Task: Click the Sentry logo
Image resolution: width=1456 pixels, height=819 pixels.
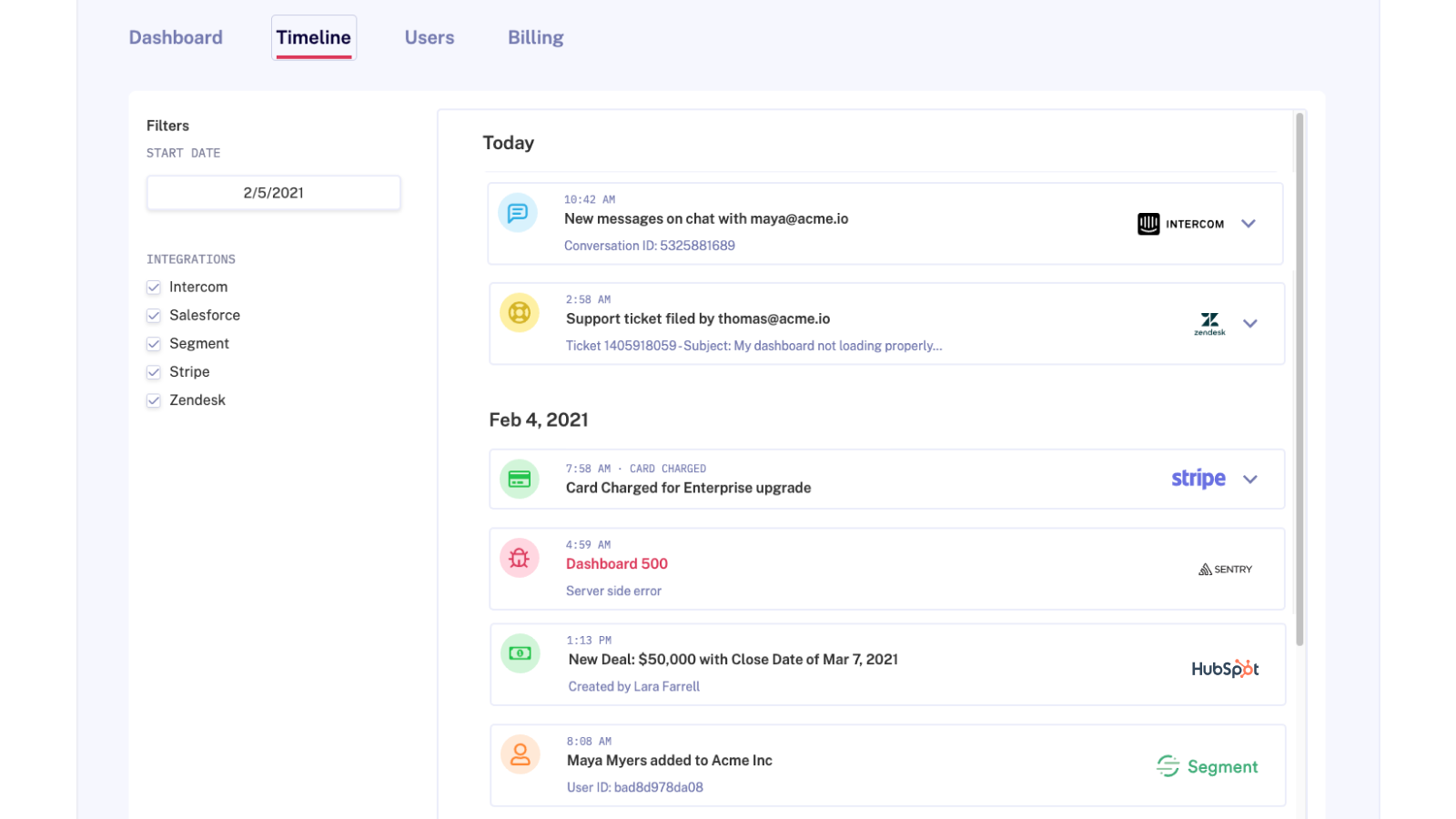Action: pos(1225,570)
